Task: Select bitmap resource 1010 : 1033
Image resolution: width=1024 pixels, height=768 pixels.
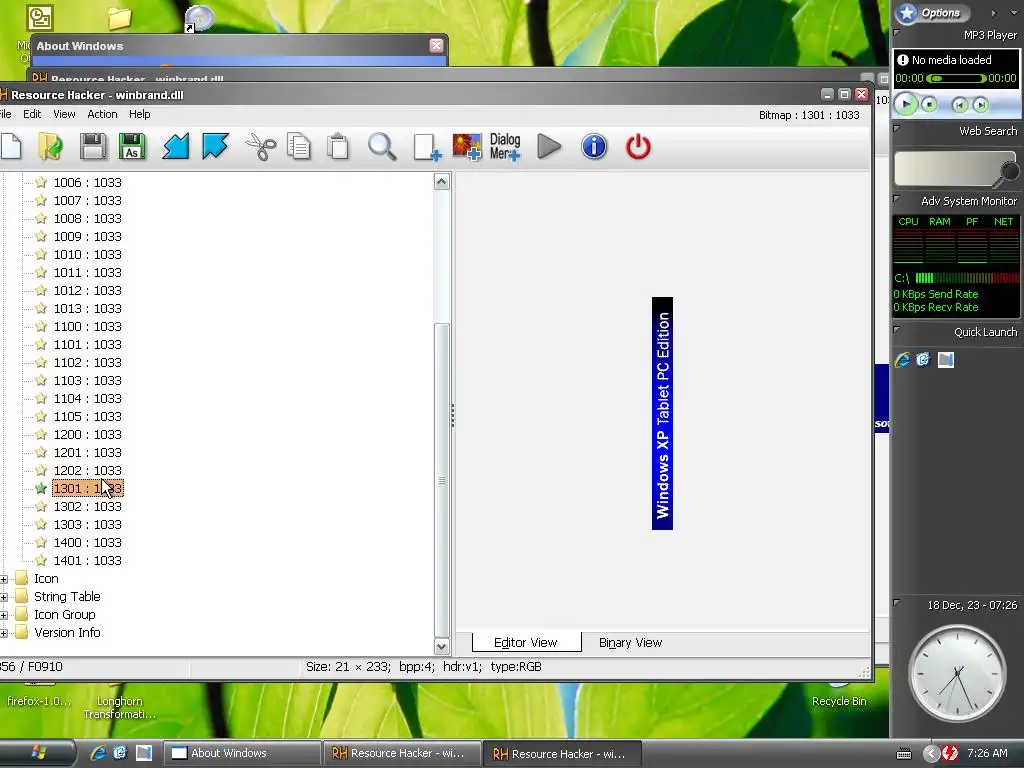Action: coord(88,255)
